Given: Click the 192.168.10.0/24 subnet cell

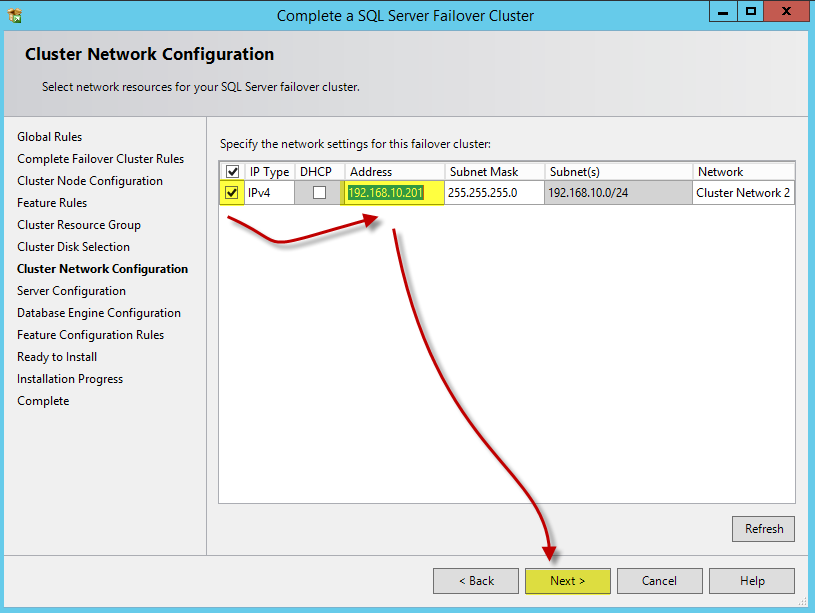Looking at the screenshot, I should tap(618, 193).
